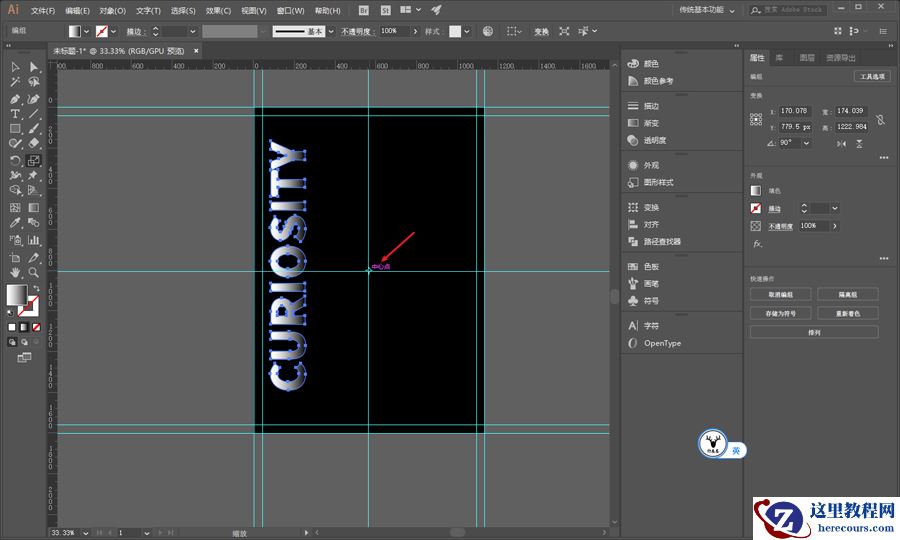Click the fx effects icon in Properties
The image size is (900, 540).
coord(757,243)
